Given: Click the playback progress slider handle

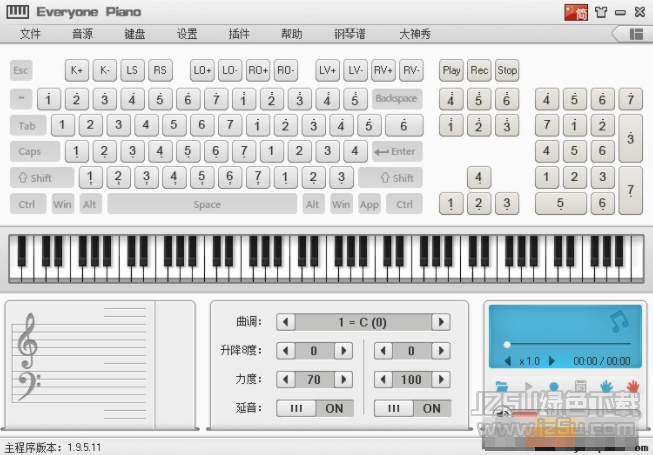Looking at the screenshot, I should 507,344.
